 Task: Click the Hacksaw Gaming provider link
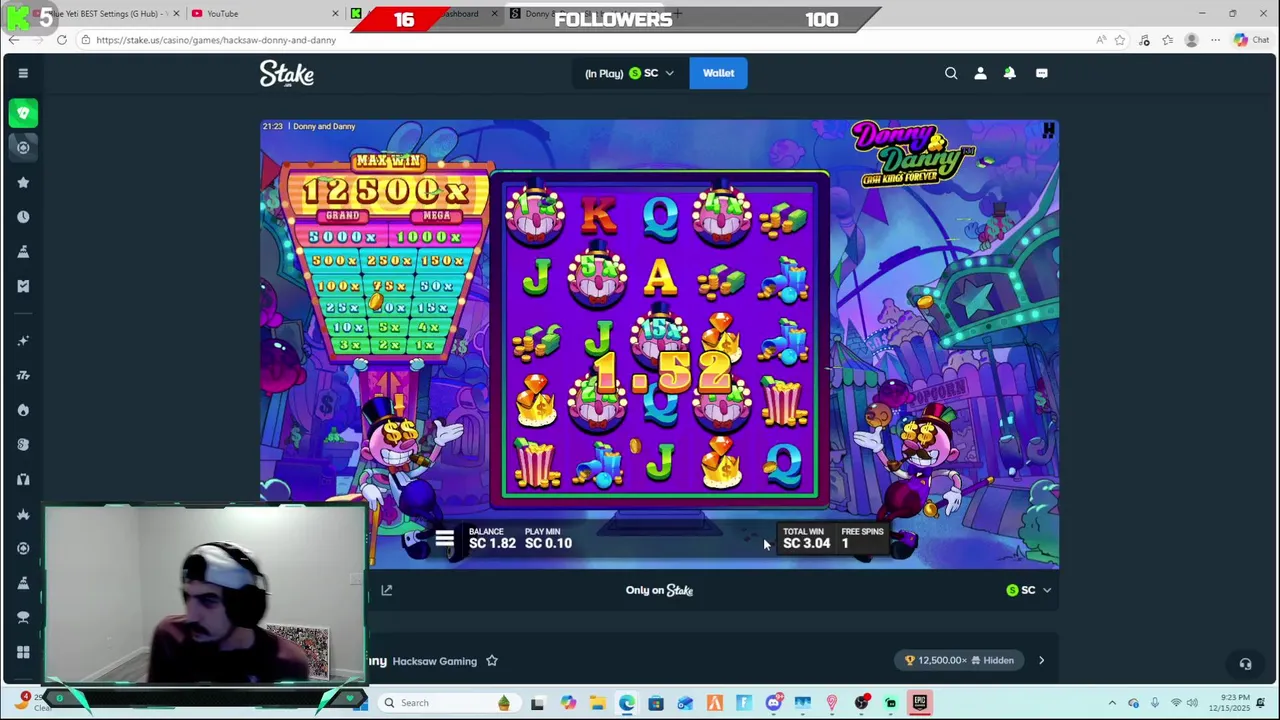pos(434,661)
